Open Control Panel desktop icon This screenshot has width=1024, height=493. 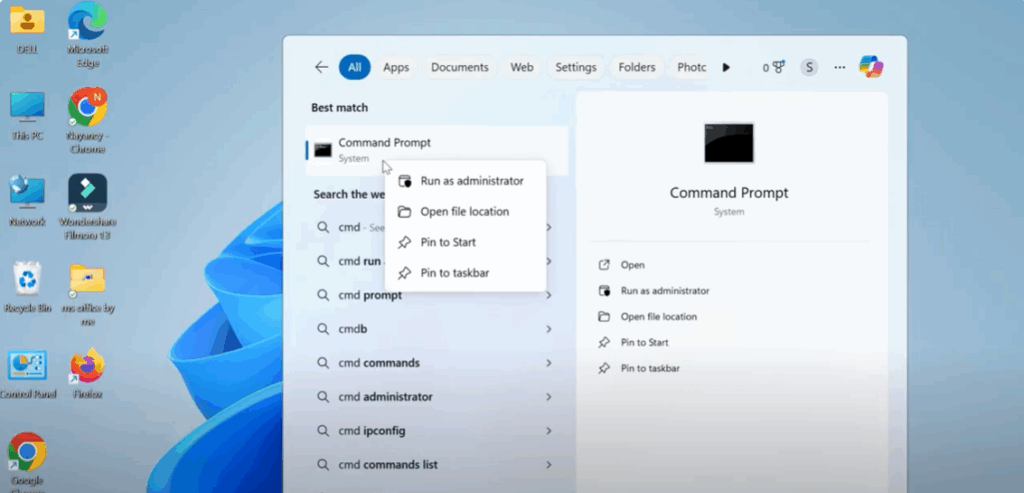point(27,374)
